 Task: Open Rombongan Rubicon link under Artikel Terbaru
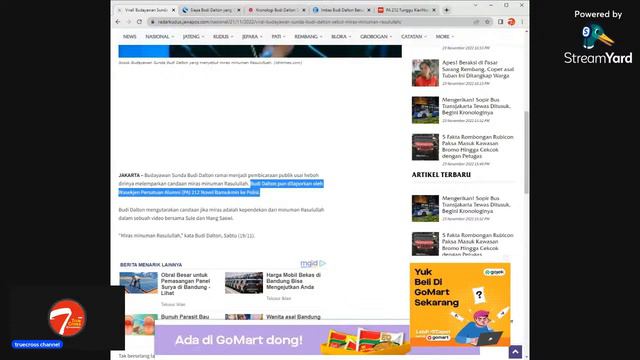point(478,244)
